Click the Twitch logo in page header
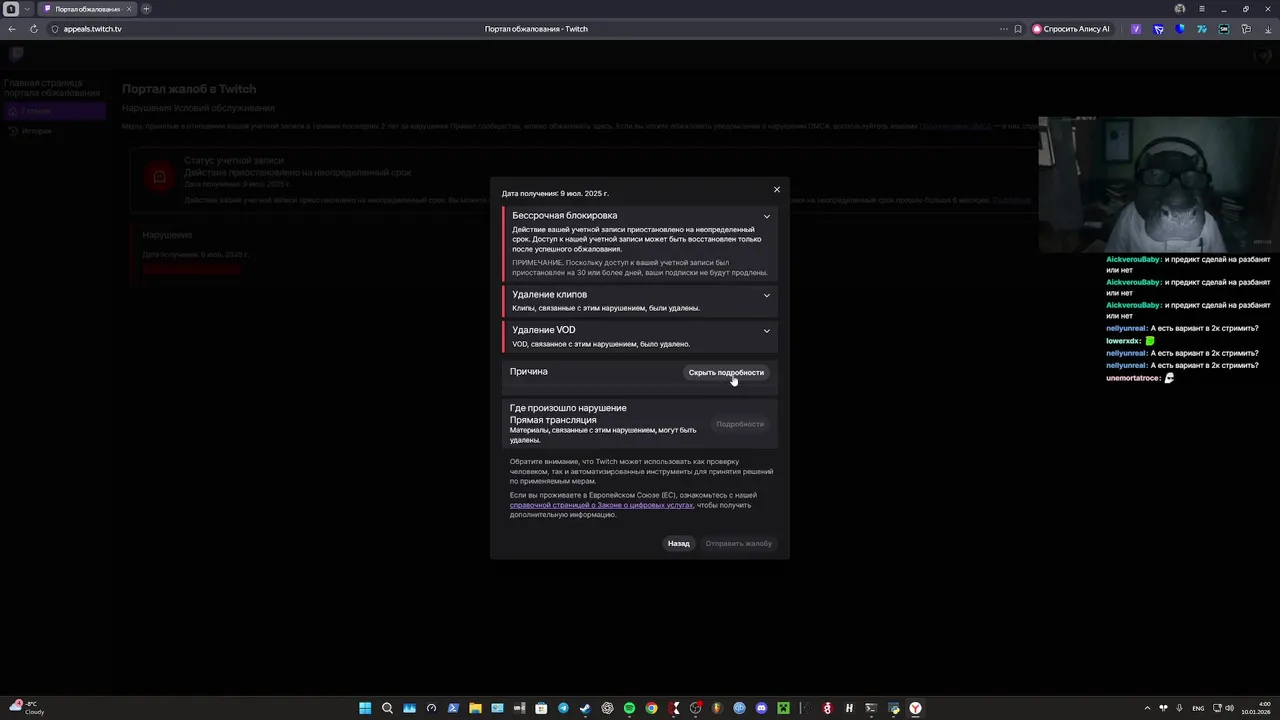The image size is (1280, 720). [16, 54]
